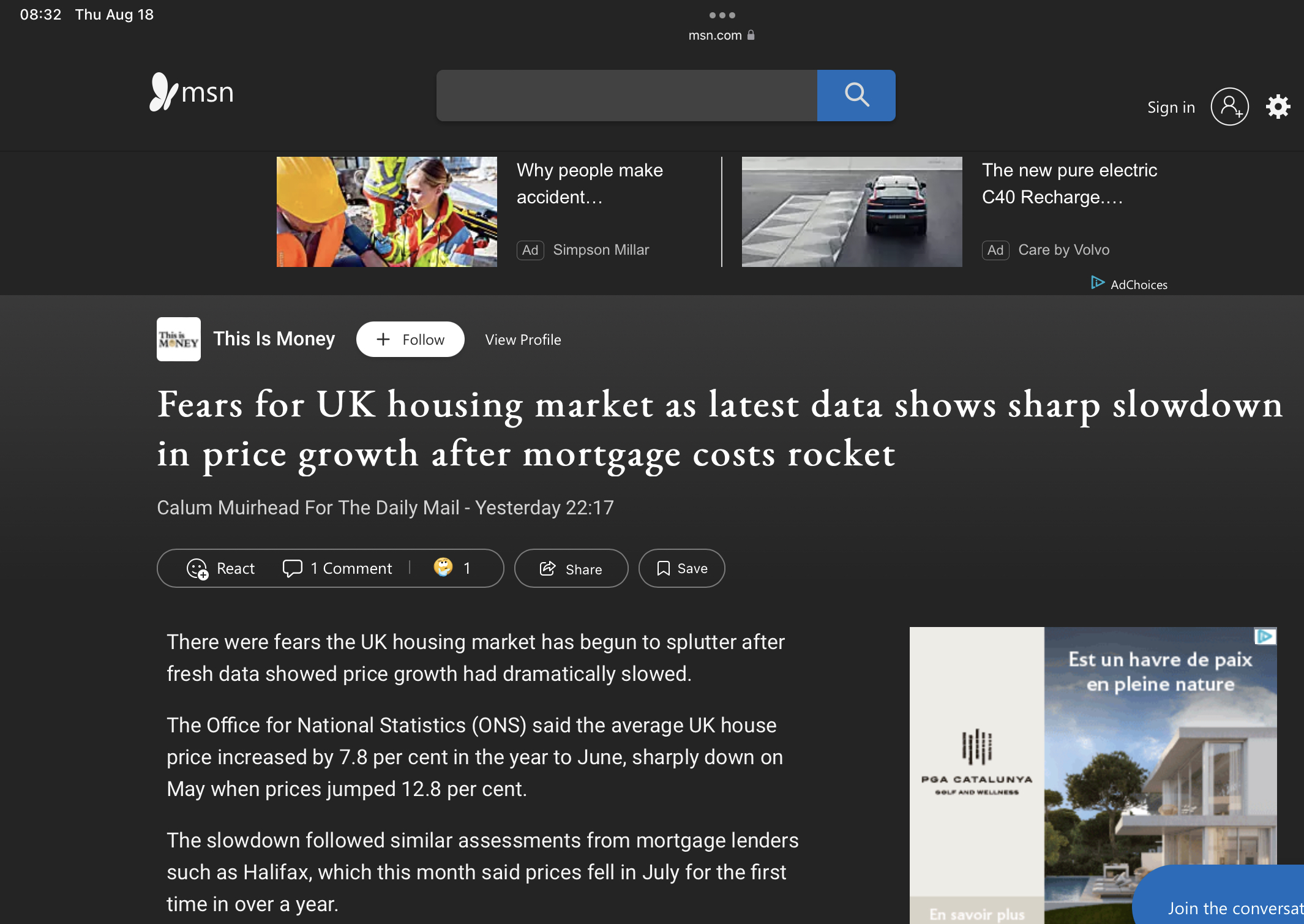The image size is (1304, 924).
Task: Open the Volvo C40 car ad thumbnail
Action: point(852,212)
